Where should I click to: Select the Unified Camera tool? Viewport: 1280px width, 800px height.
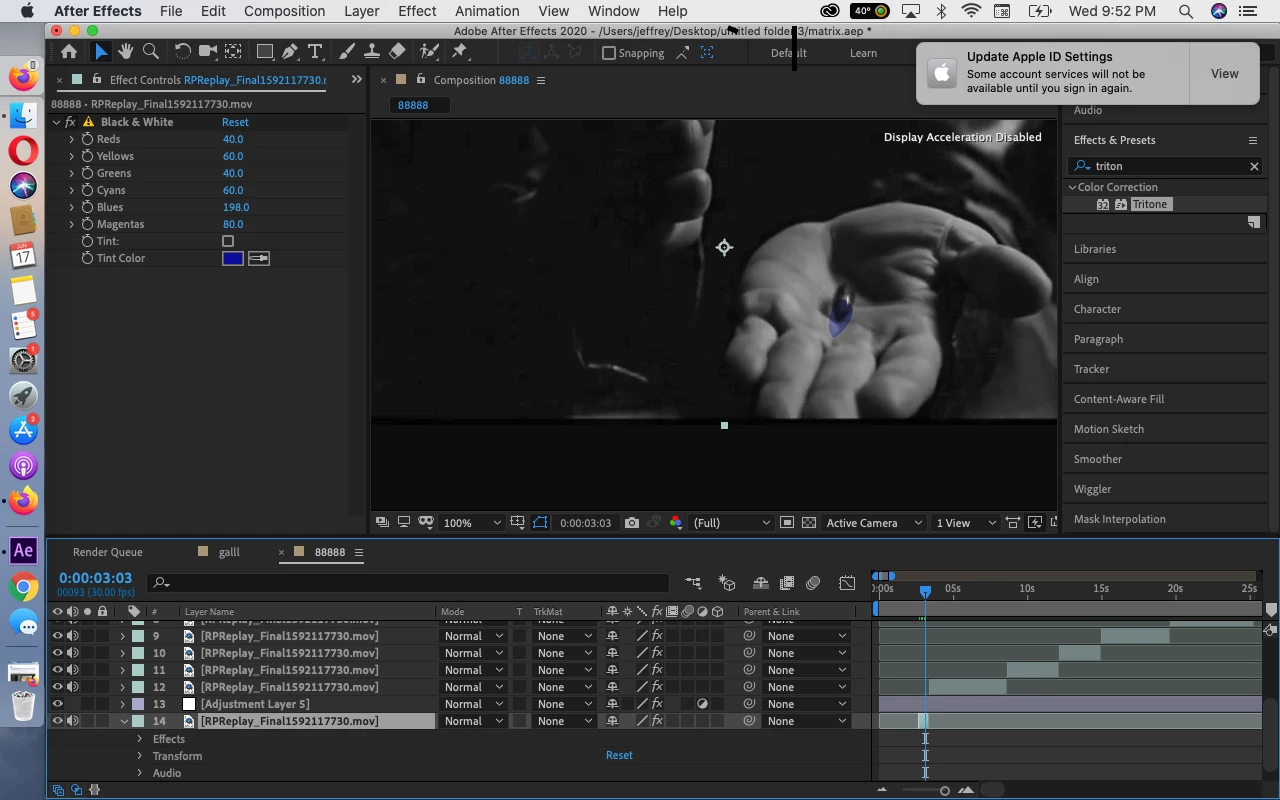[207, 52]
